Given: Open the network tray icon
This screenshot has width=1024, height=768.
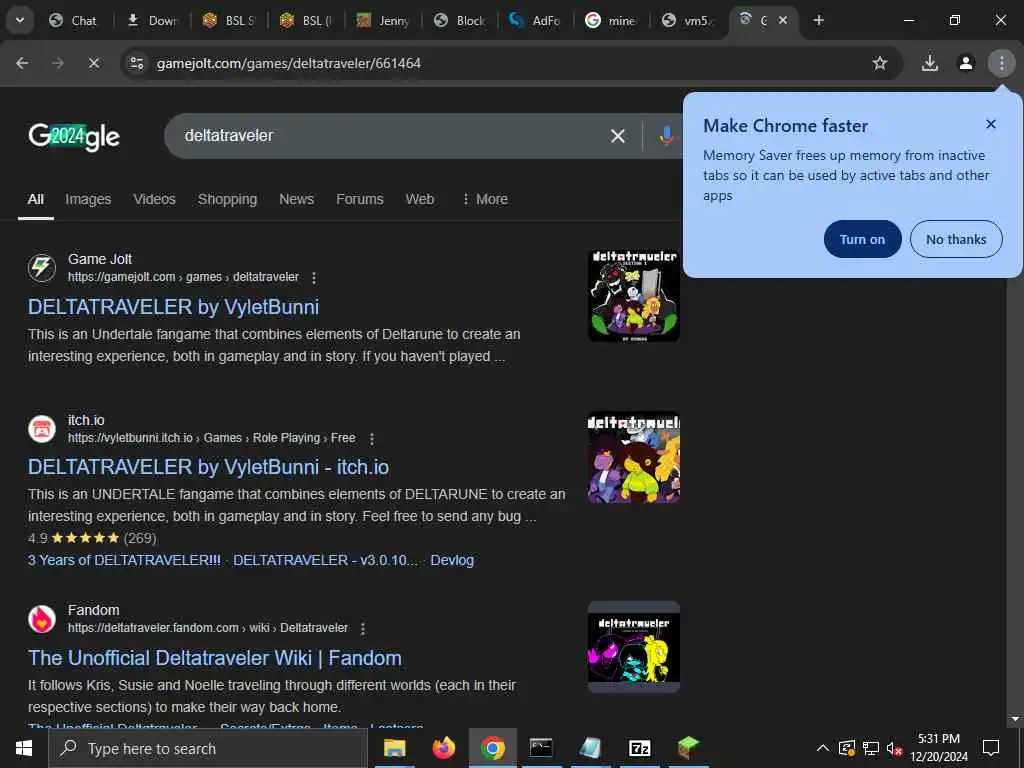Looking at the screenshot, I should 871,748.
